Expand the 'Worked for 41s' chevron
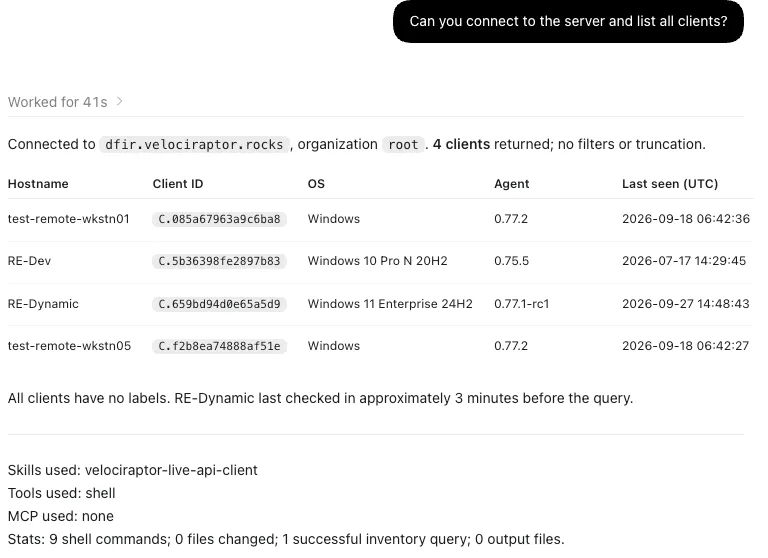This screenshot has height=558, width=768. pos(120,101)
